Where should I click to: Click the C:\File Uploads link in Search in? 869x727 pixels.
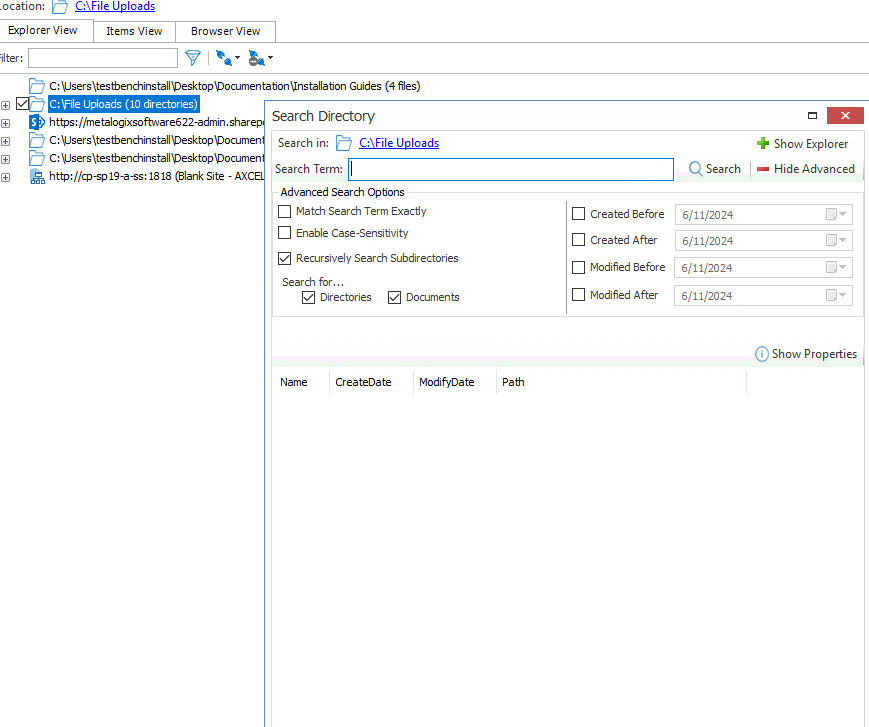(398, 143)
